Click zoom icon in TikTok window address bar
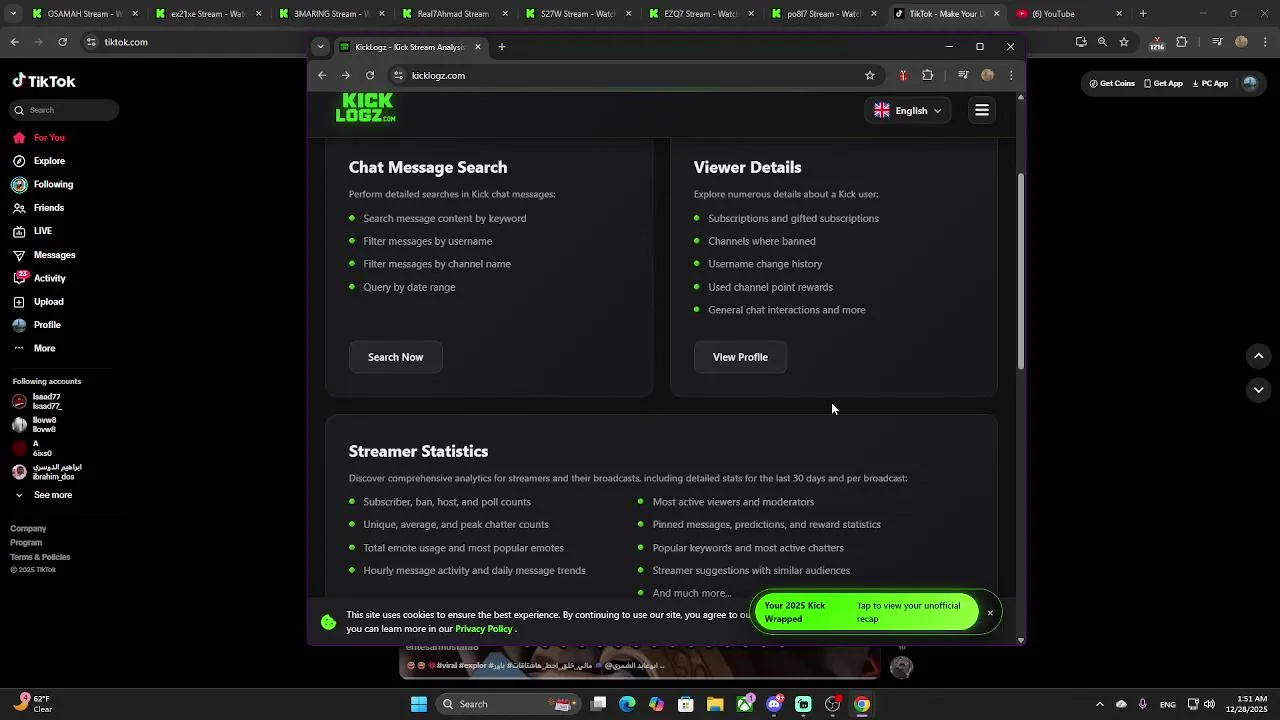The height and width of the screenshot is (720, 1280). tap(1102, 42)
